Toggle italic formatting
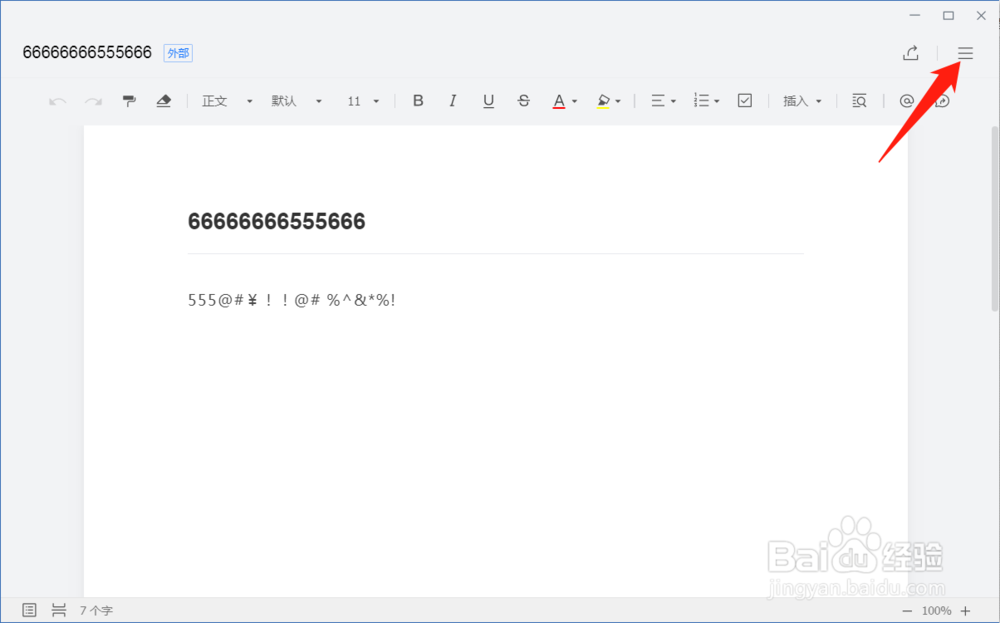 pos(453,101)
